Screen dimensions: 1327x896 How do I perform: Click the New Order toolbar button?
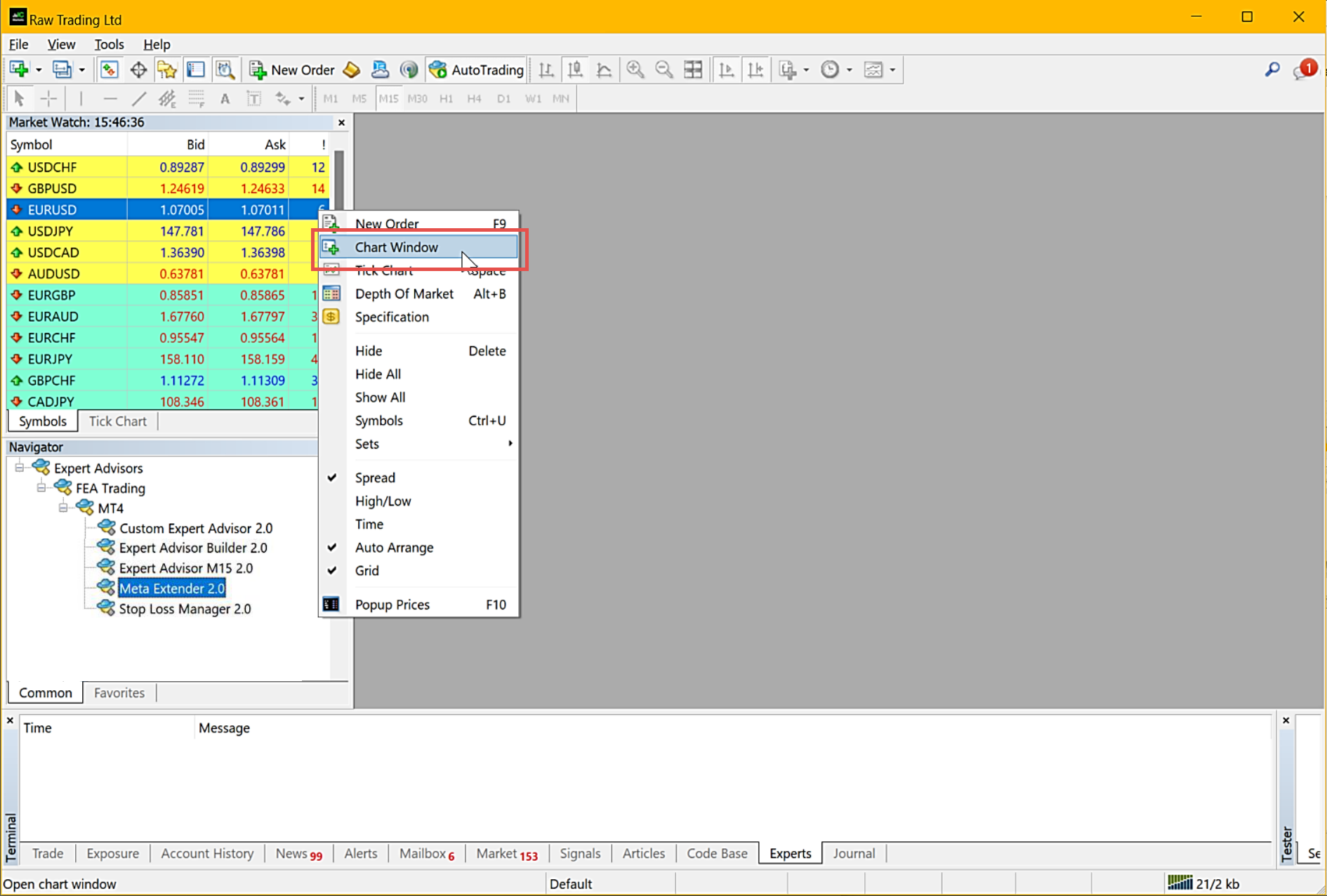pos(291,70)
